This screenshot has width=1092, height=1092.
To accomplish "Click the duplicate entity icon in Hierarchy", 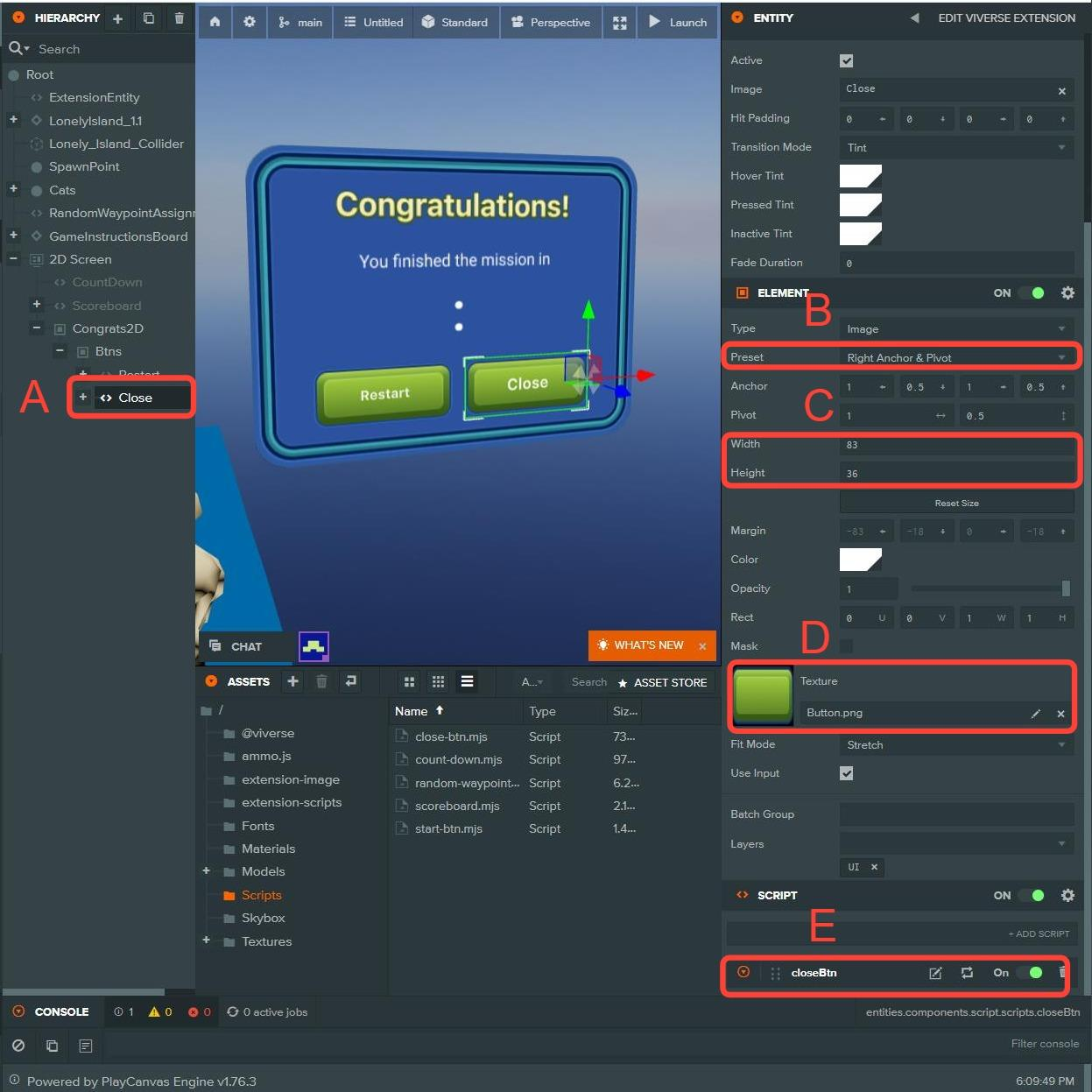I will point(148,18).
